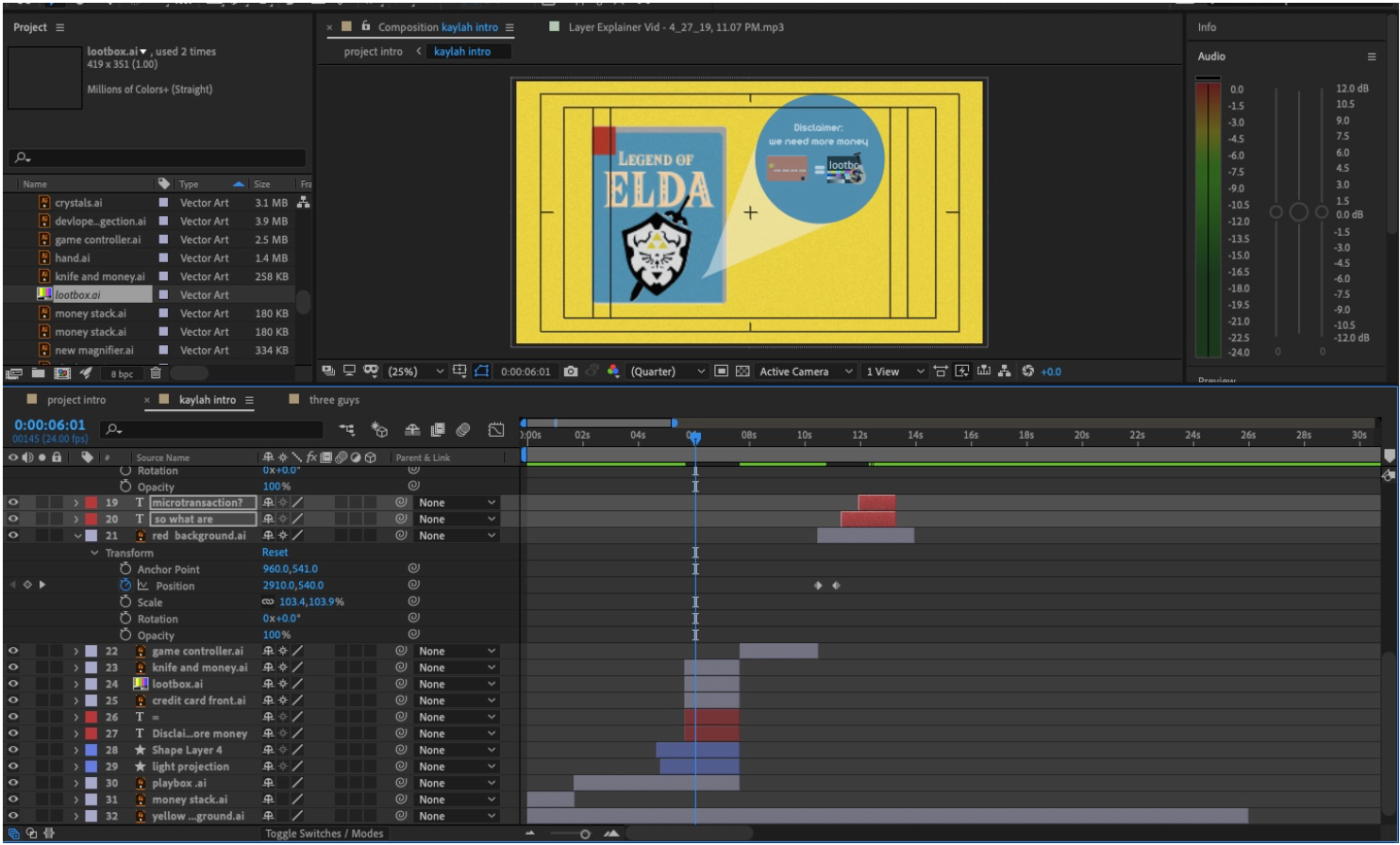Screen dimensions: 1400x845
Task: Change the 8 bpc color depth setting
Action: click(122, 374)
